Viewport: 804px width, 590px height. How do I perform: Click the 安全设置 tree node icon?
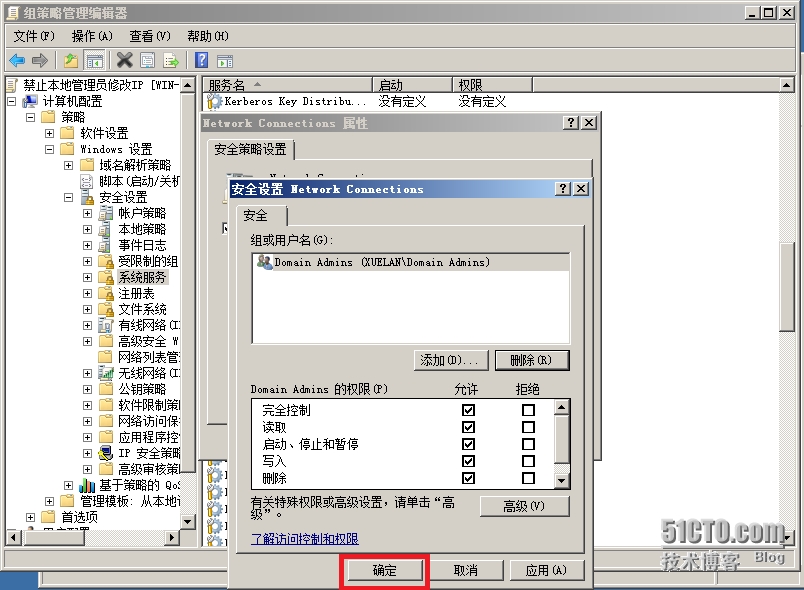pos(88,197)
